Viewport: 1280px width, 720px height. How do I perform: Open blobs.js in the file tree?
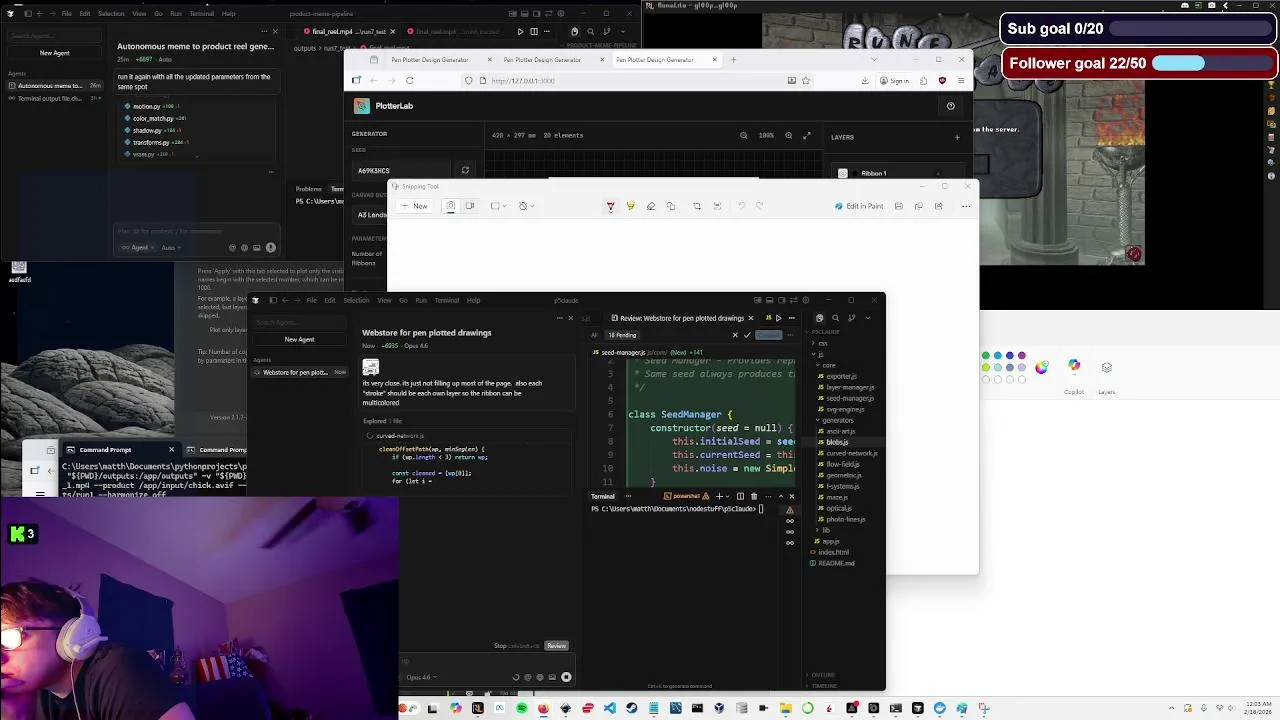(835, 442)
